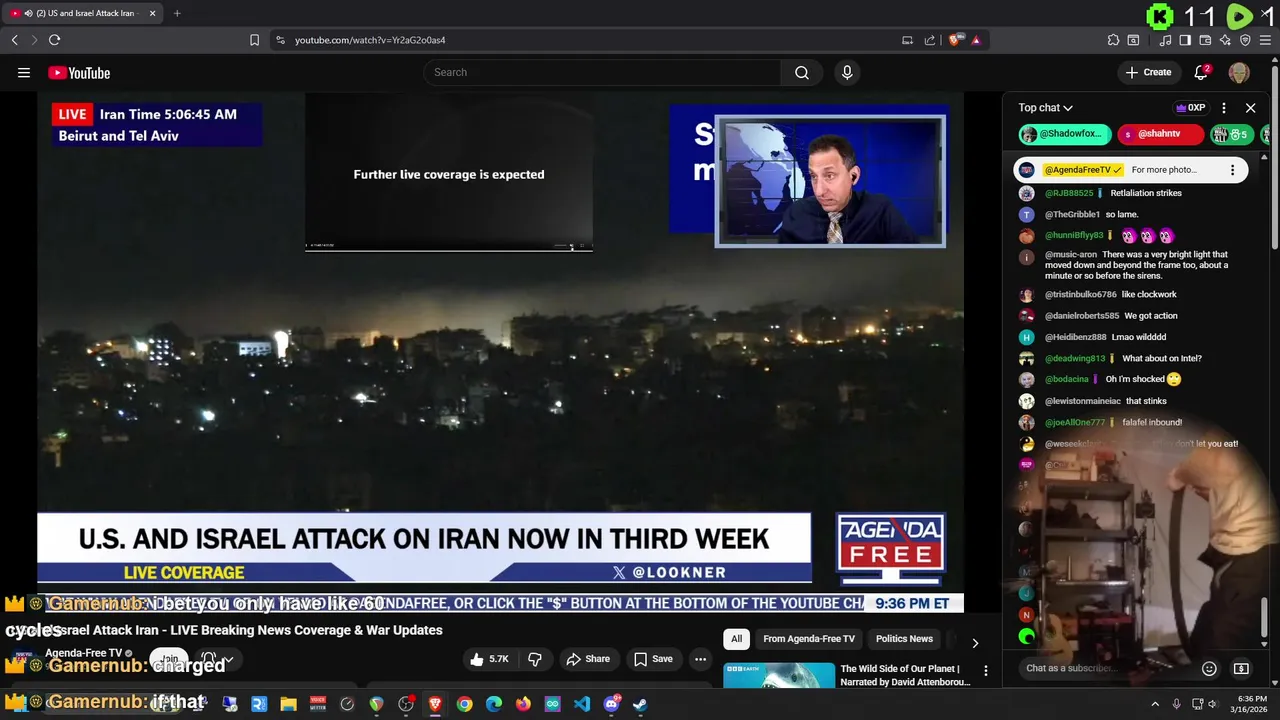1280x720 pixels.
Task: Show more filter chips with right arrow
Action: [975, 643]
